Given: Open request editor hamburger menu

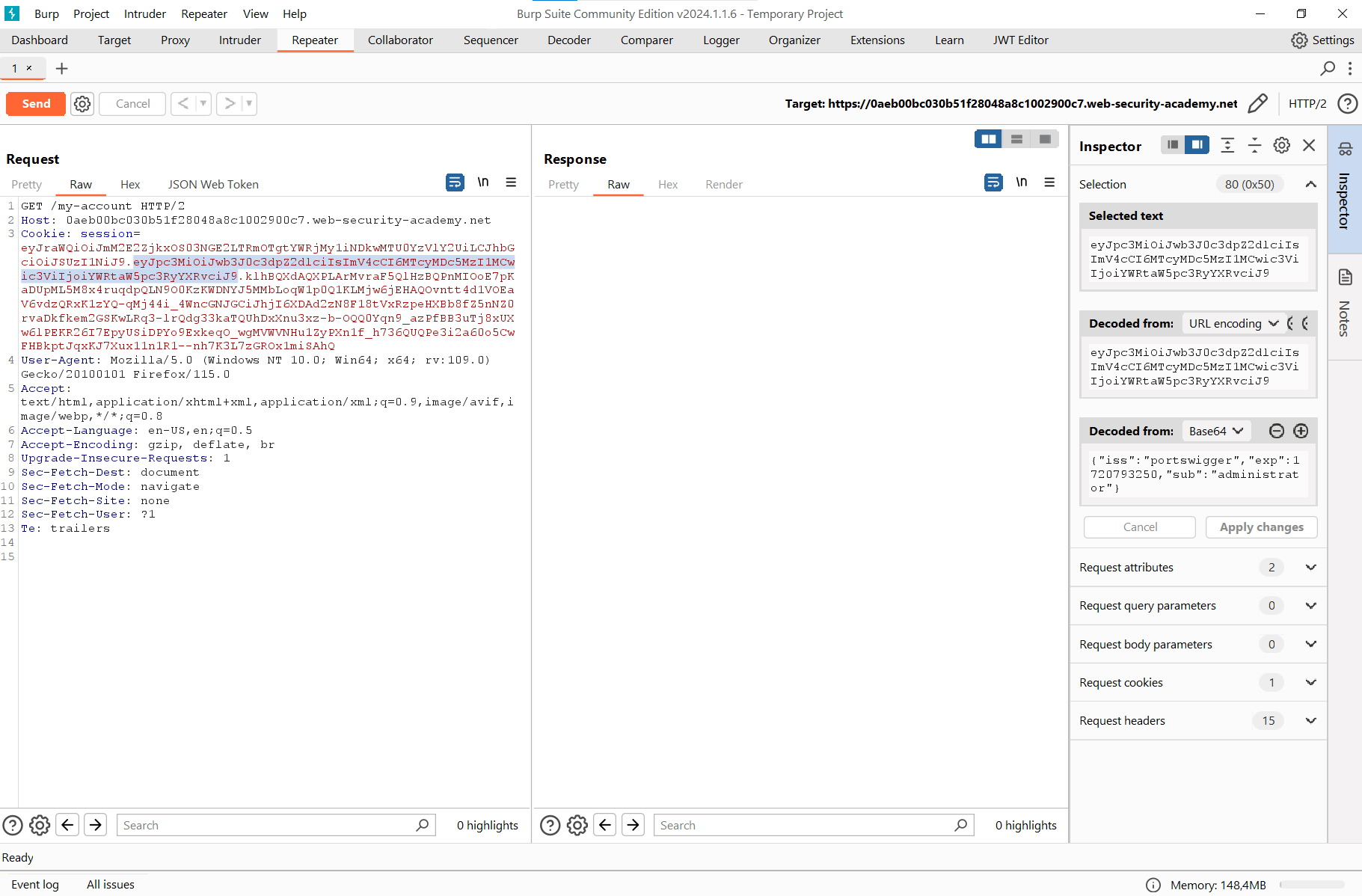Looking at the screenshot, I should 511,182.
